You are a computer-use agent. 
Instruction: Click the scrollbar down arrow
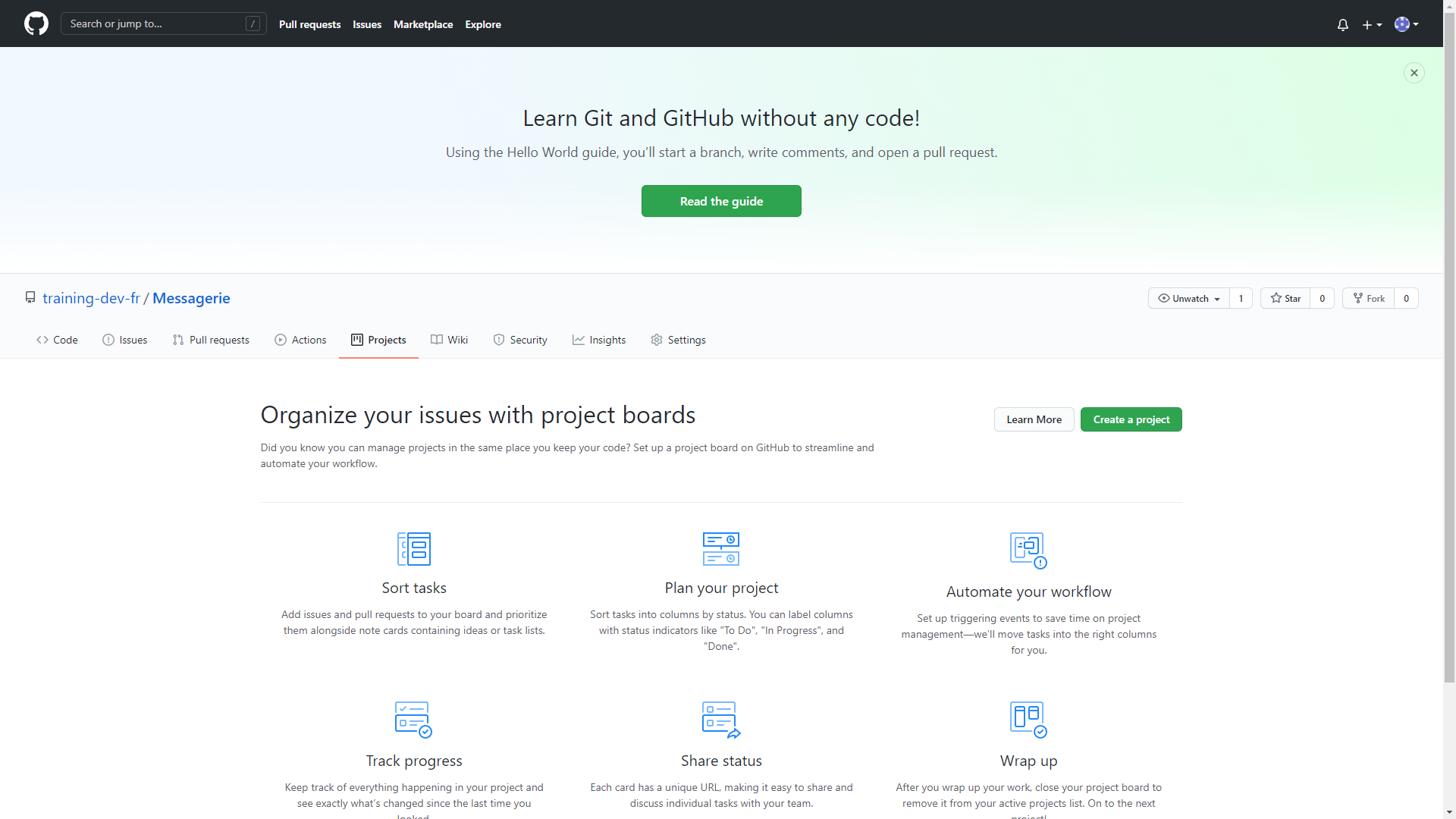(x=1449, y=812)
